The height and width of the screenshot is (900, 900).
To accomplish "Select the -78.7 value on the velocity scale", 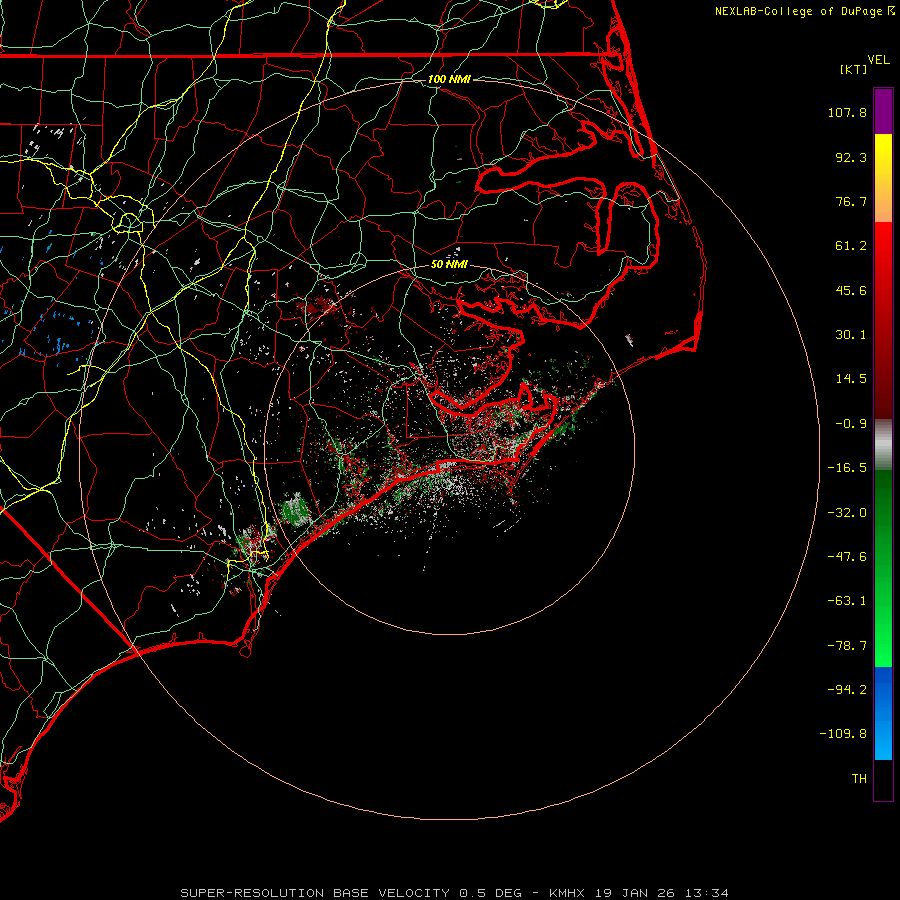I will (x=847, y=646).
